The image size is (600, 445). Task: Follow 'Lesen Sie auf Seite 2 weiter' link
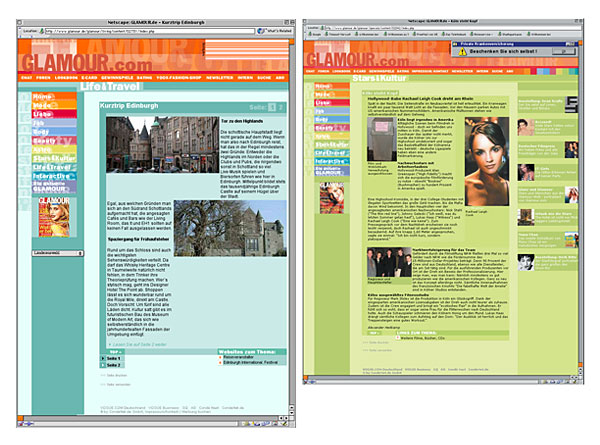(x=139, y=344)
